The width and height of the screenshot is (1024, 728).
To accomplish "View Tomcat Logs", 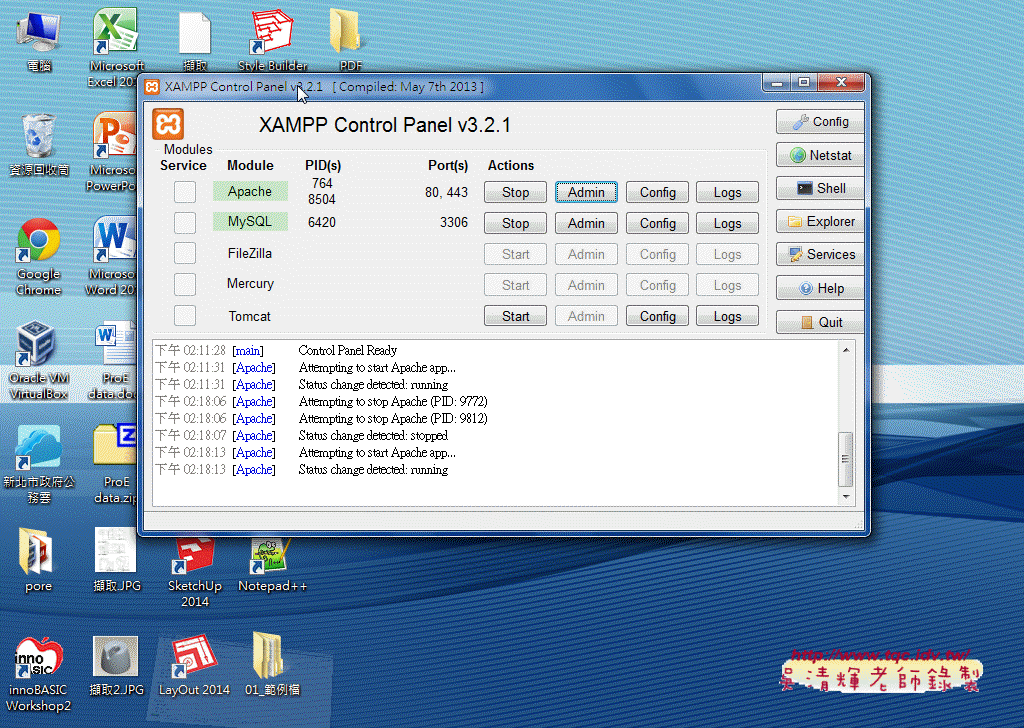I will pos(728,317).
